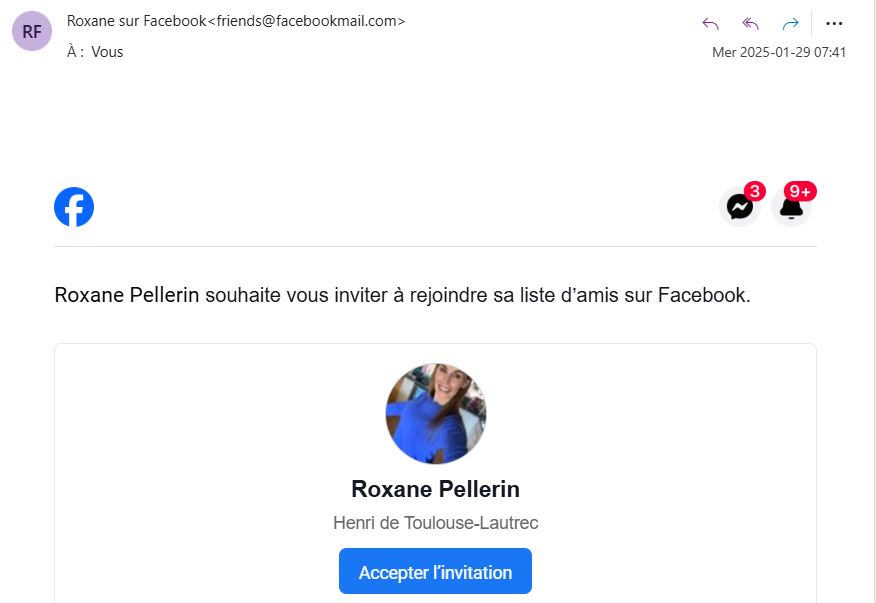Click the red 3 badge on Messenger

(x=754, y=191)
